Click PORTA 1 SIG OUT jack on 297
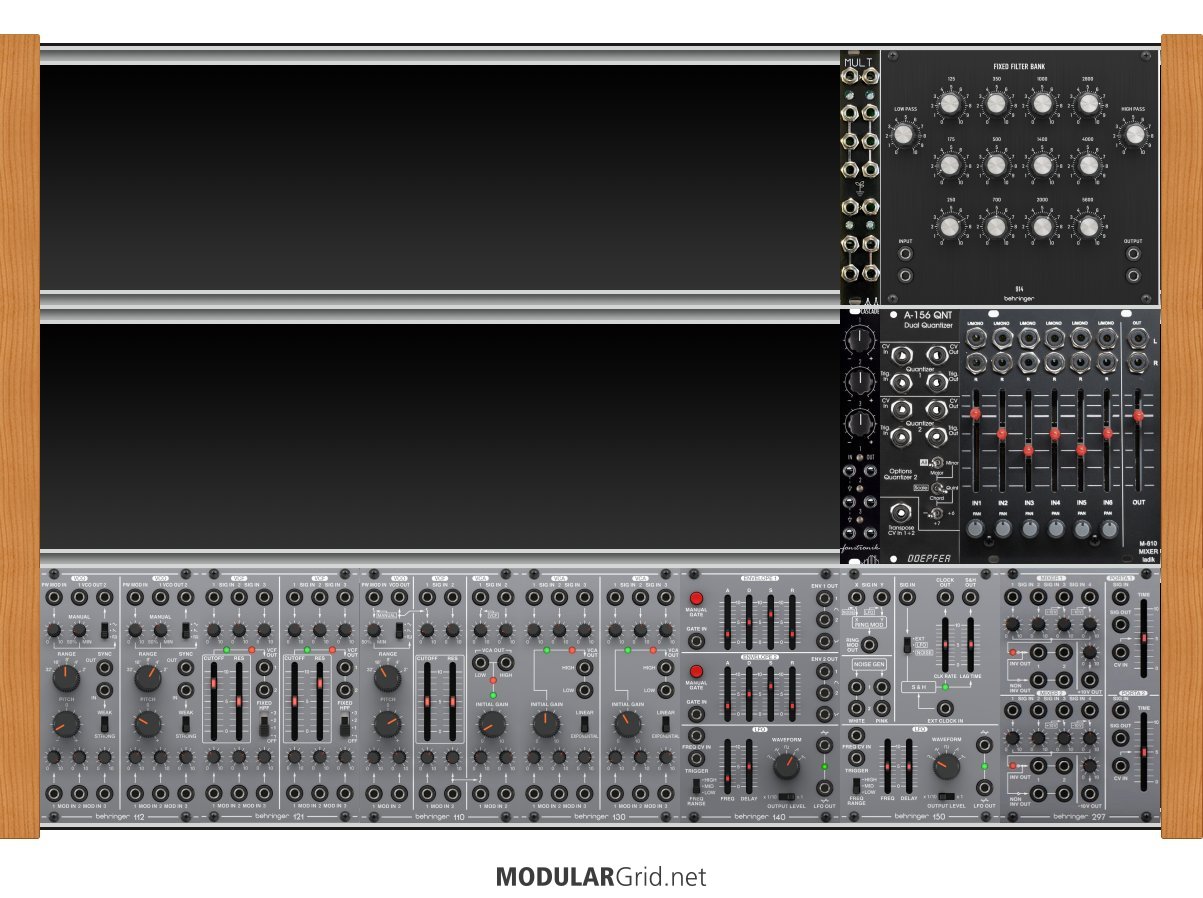Viewport: 1203px width, 898px height. (1120, 627)
